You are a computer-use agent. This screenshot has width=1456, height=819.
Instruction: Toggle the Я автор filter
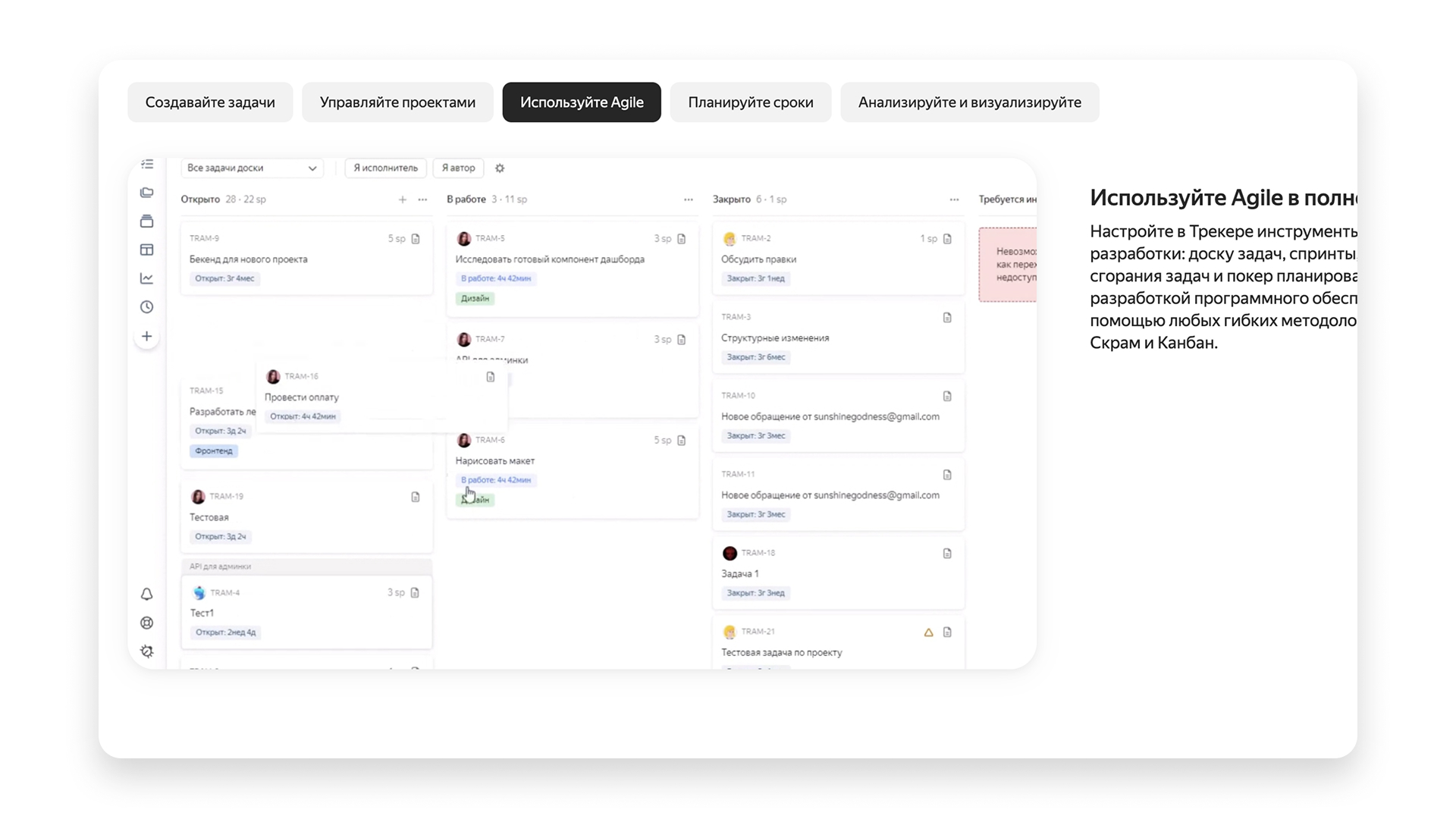458,168
